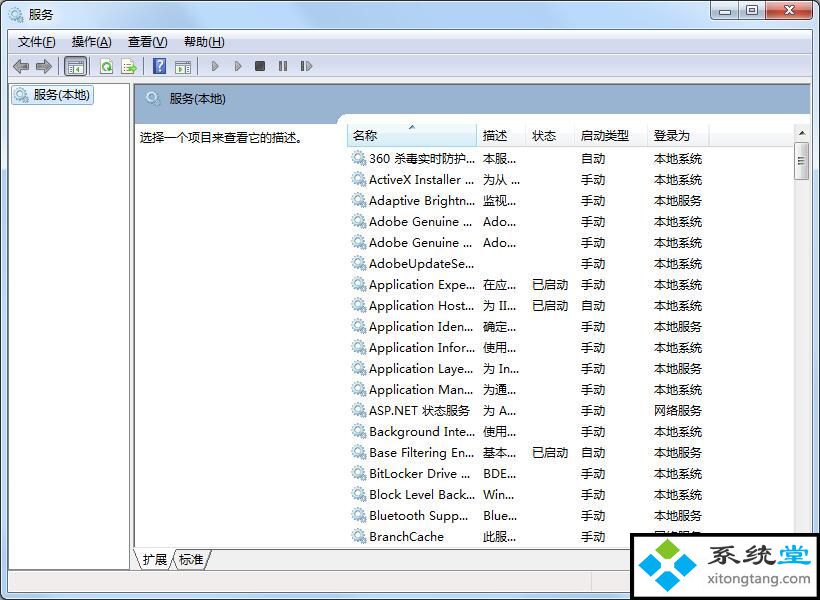820x600 pixels.
Task: Select AdobeUpdateService row
Action: pyautogui.click(x=527, y=264)
